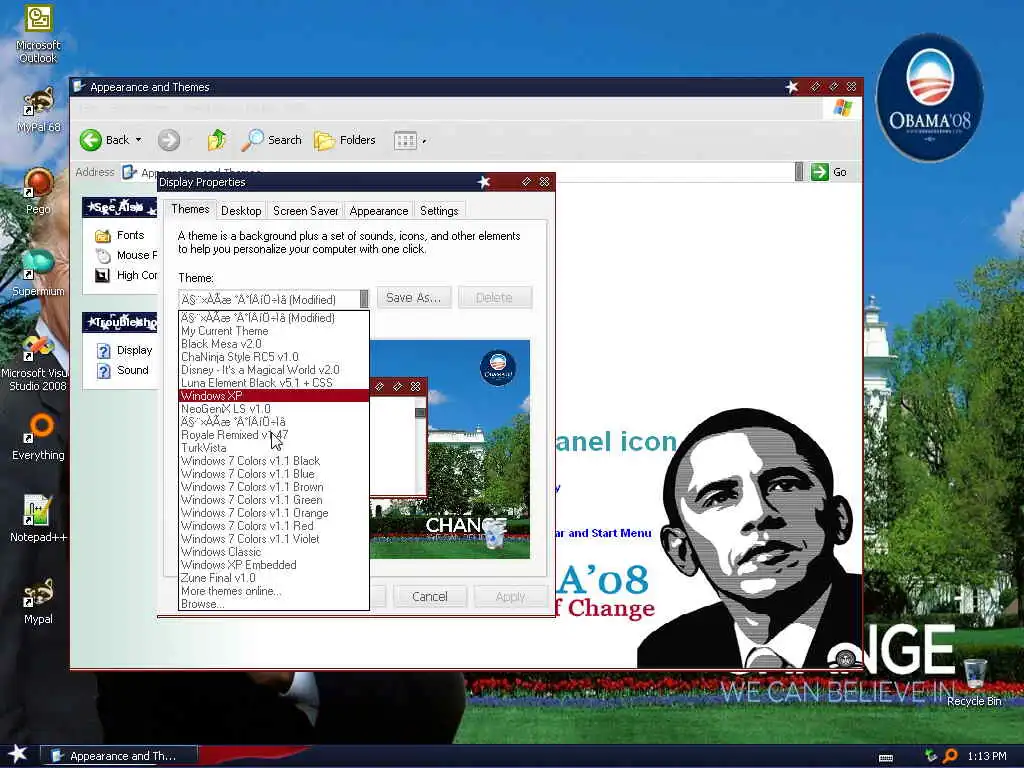Image resolution: width=1024 pixels, height=768 pixels.
Task: Select Windows Classic theme
Action: [x=274, y=552]
